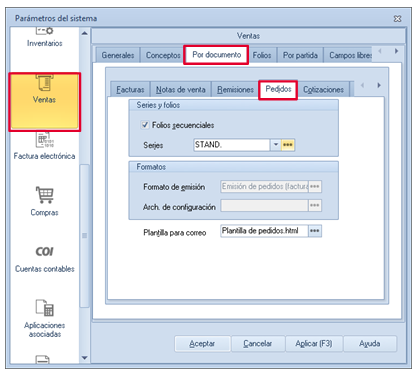The width and height of the screenshot is (418, 373).
Task: Browse for Plantilla para correo file
Action: click(315, 231)
